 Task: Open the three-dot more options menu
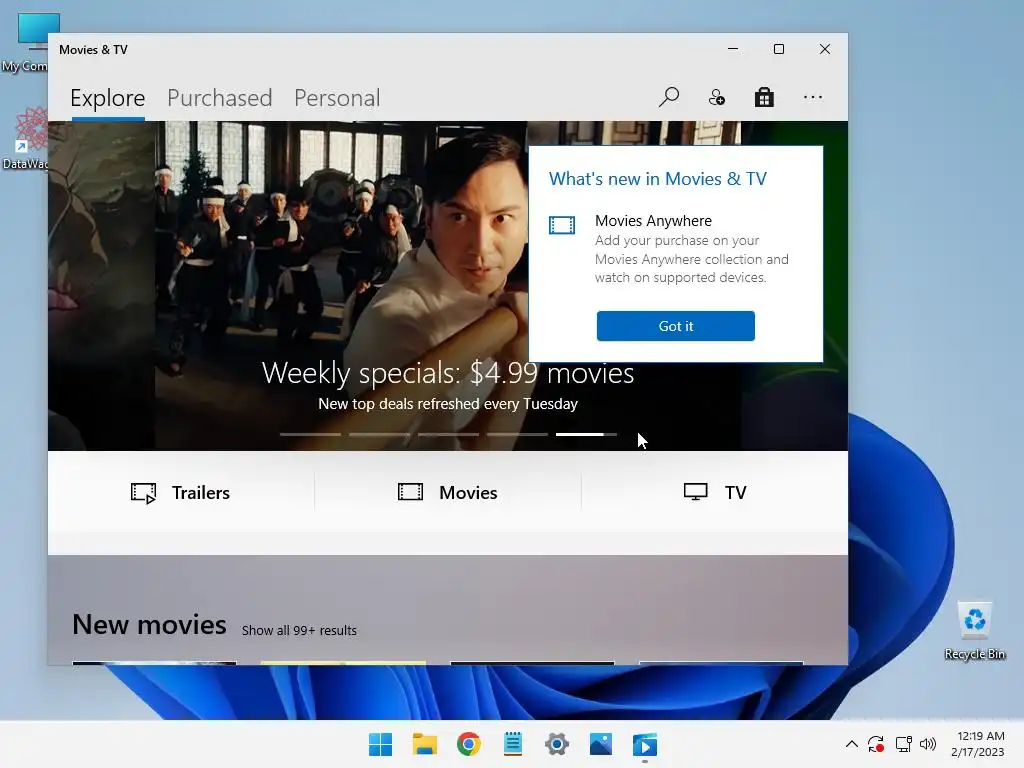[x=813, y=97]
